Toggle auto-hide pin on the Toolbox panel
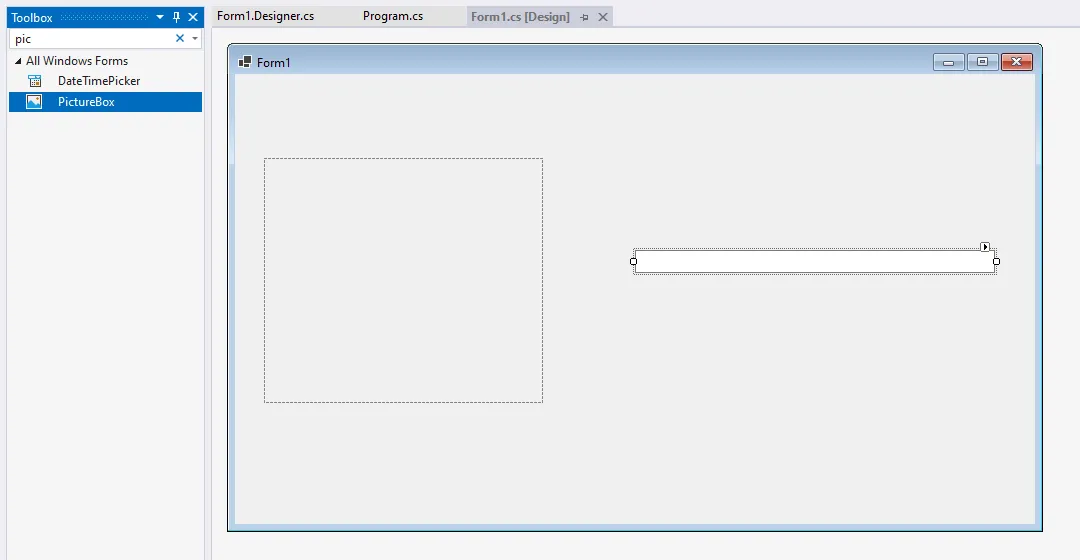 [177, 17]
